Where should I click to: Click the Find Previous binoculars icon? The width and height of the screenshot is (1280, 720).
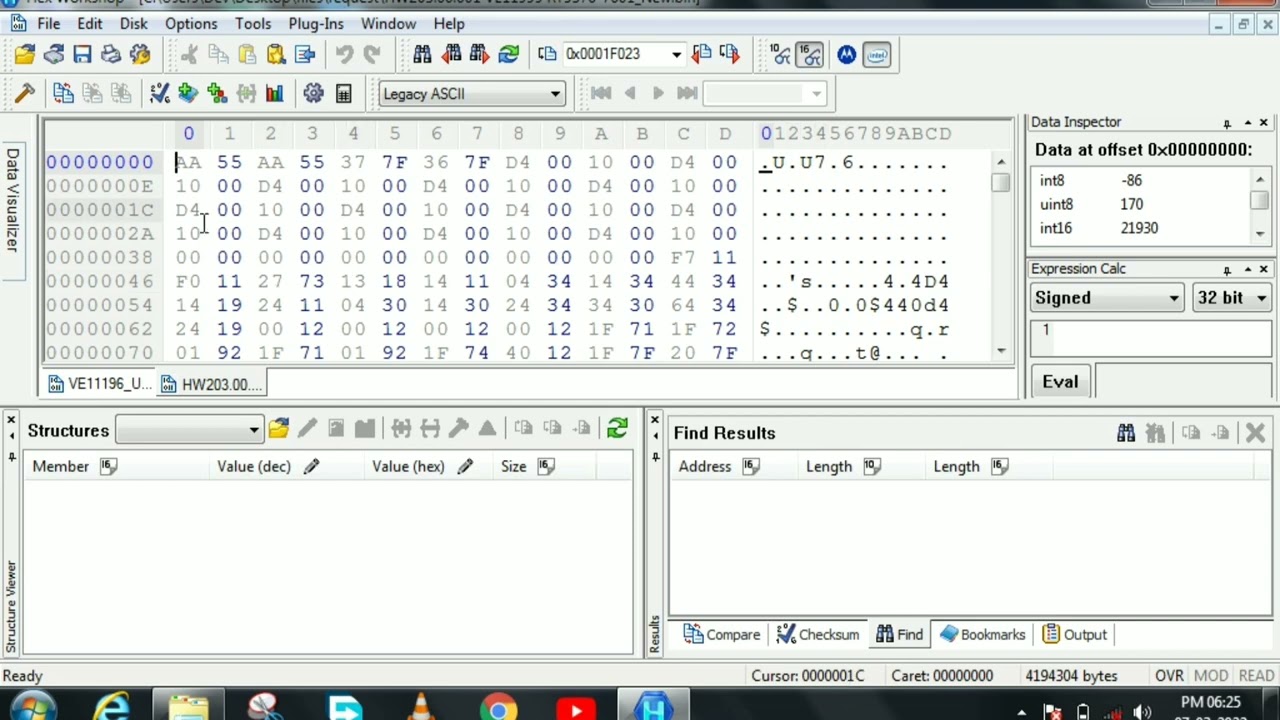pos(451,54)
